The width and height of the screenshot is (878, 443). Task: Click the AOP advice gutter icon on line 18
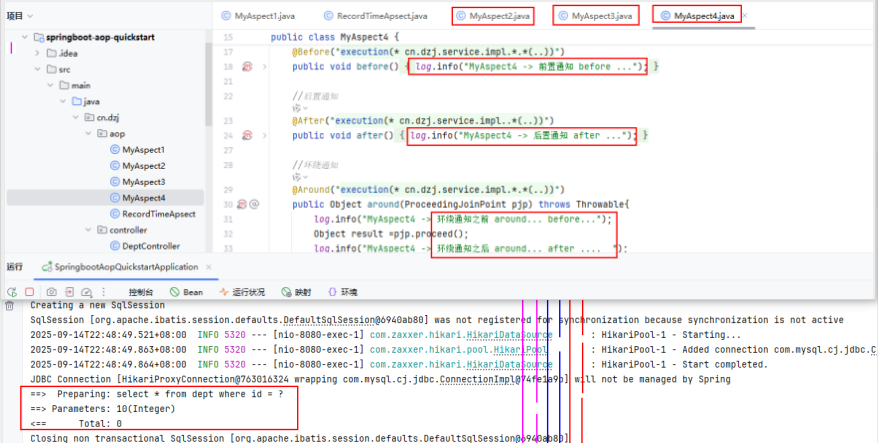(x=248, y=66)
